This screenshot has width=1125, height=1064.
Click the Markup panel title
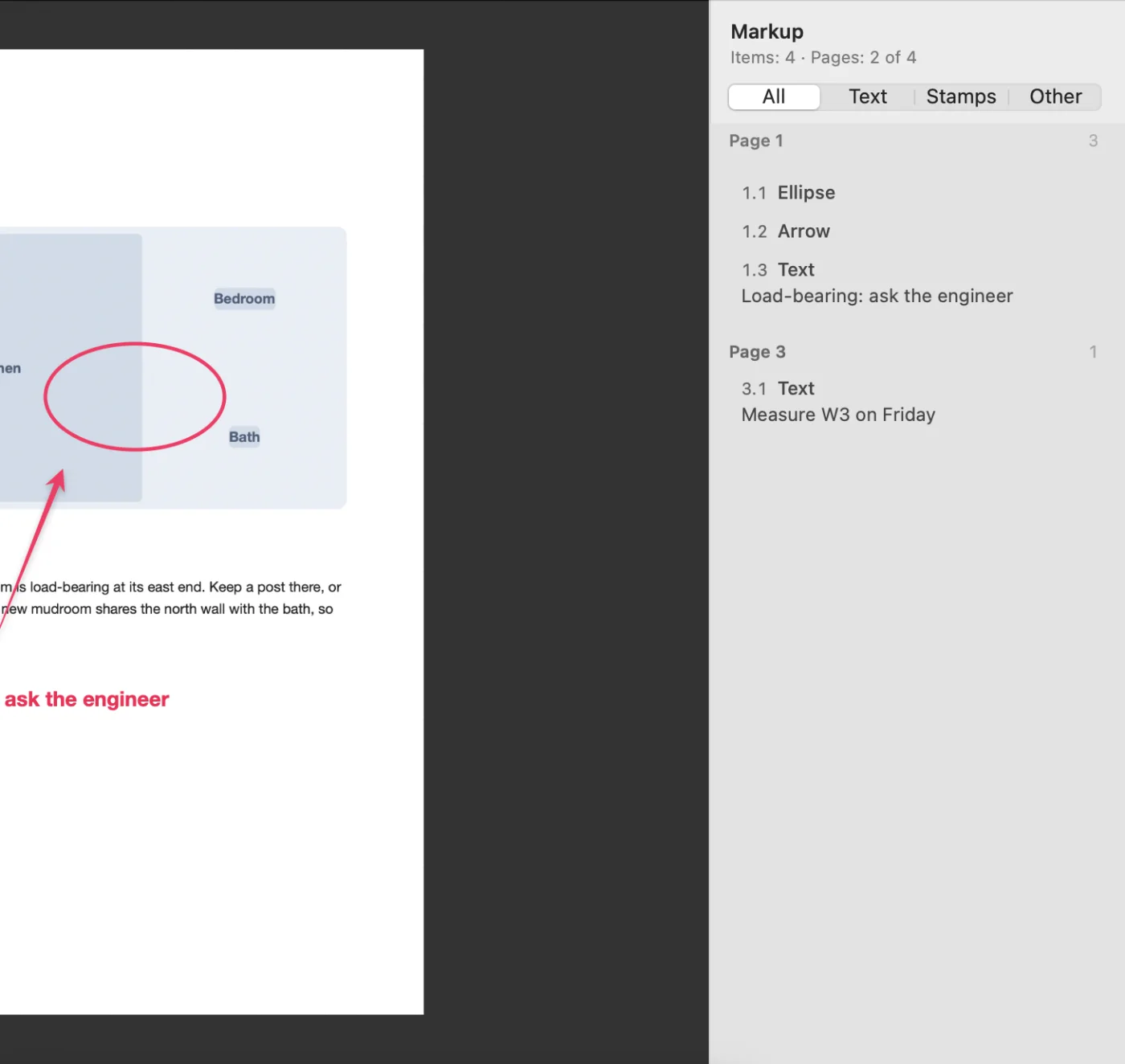pos(767,31)
